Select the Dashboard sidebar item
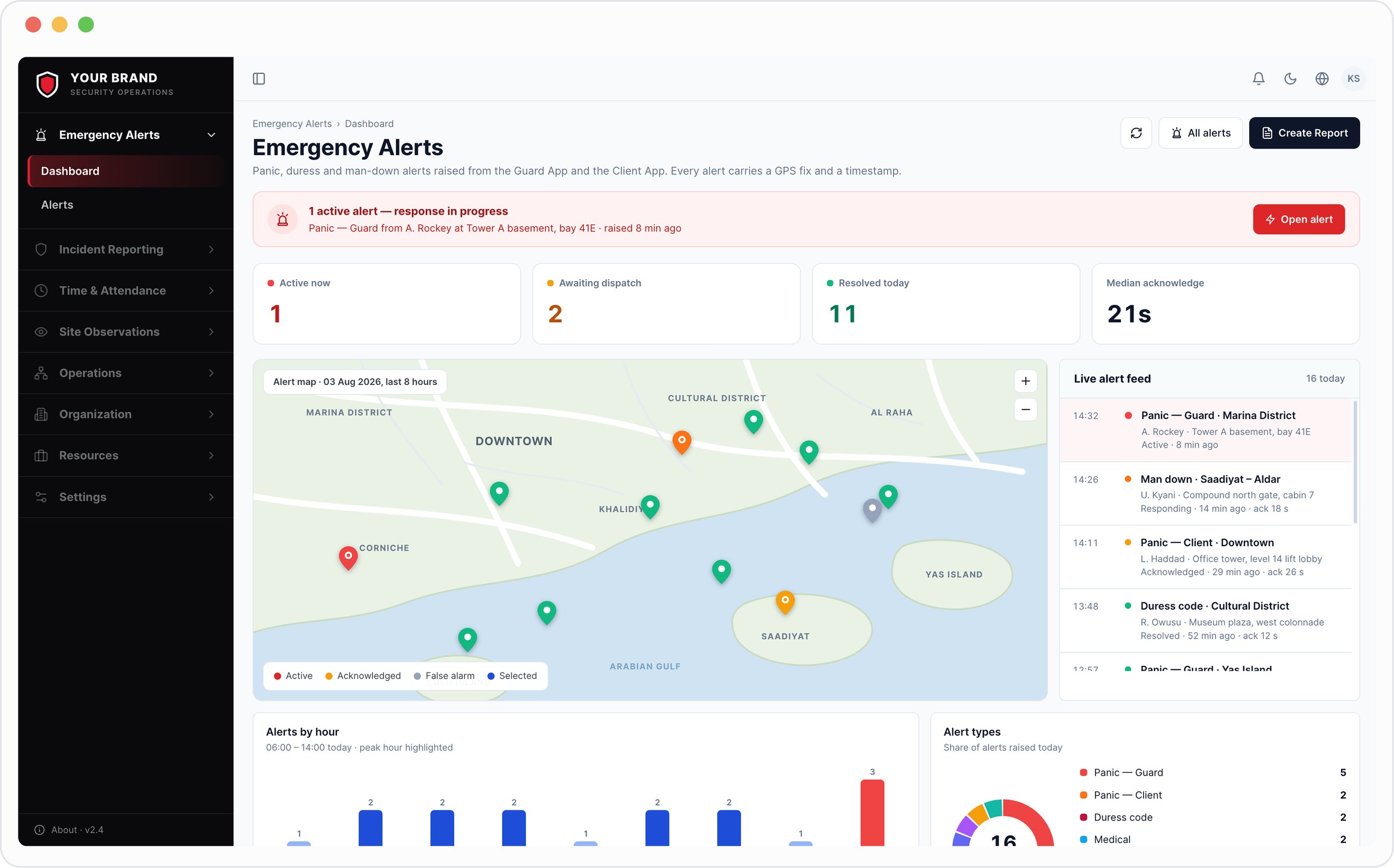 pos(126,171)
